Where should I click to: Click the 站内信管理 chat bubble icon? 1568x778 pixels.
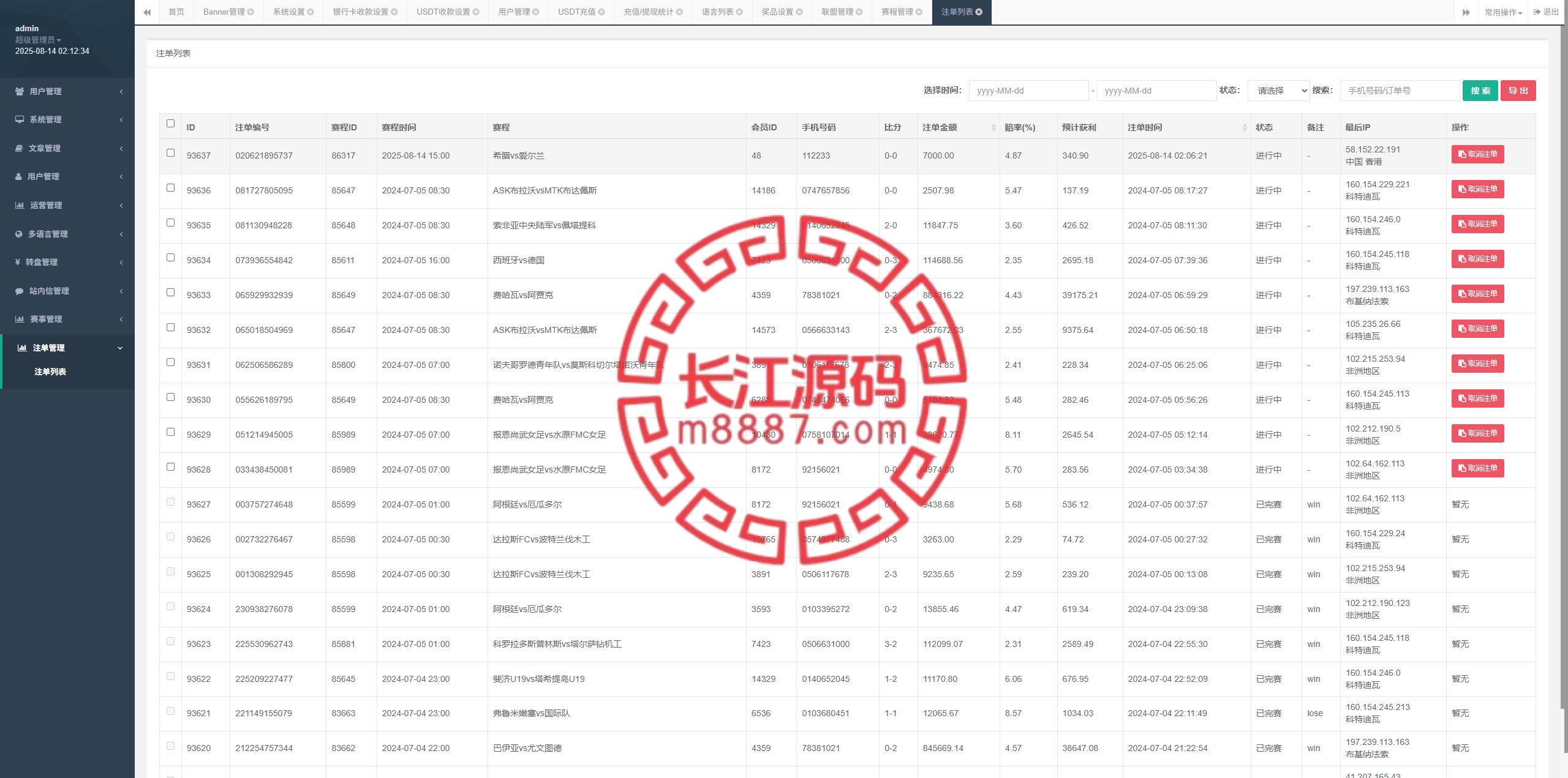(x=20, y=291)
